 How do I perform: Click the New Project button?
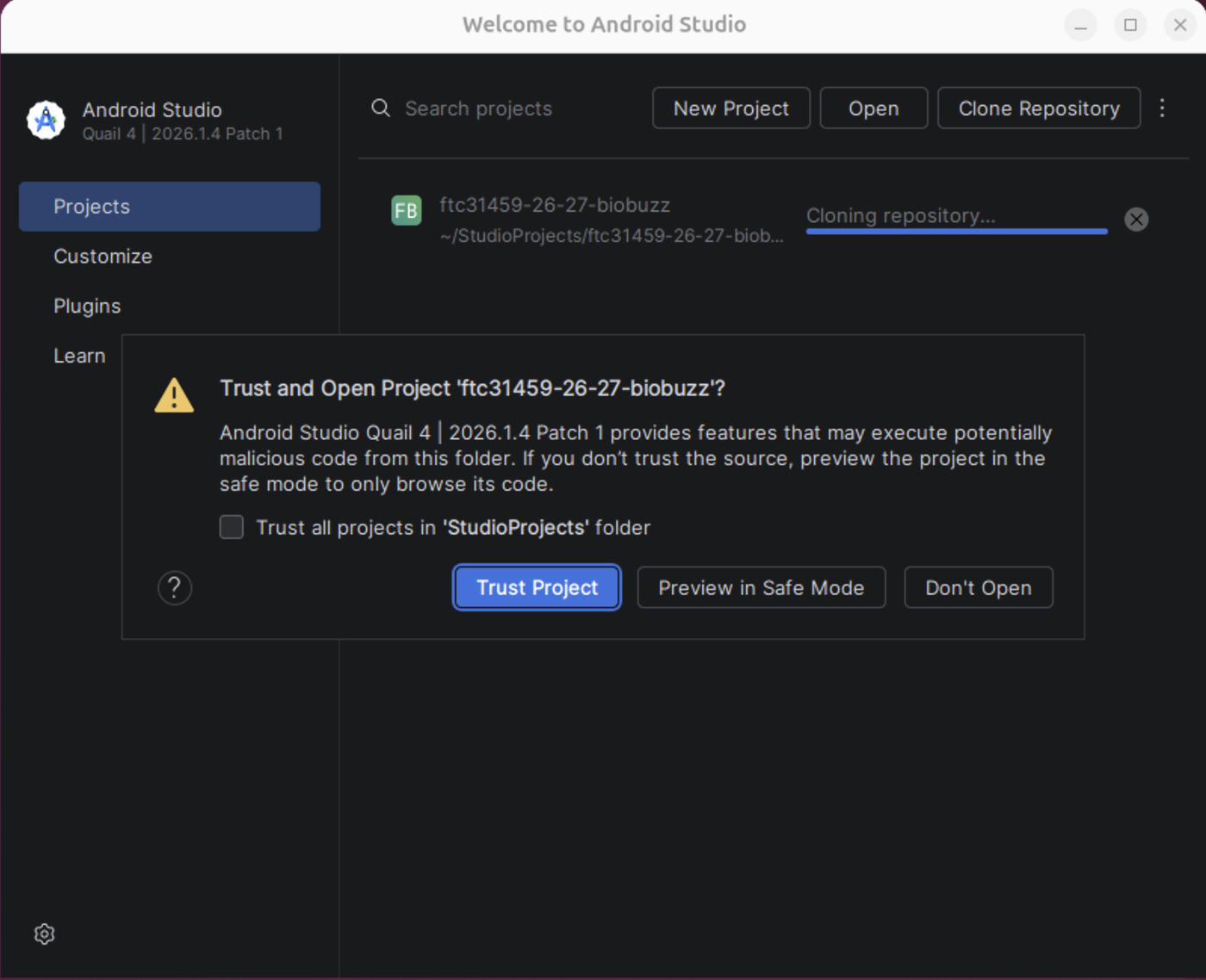731,108
